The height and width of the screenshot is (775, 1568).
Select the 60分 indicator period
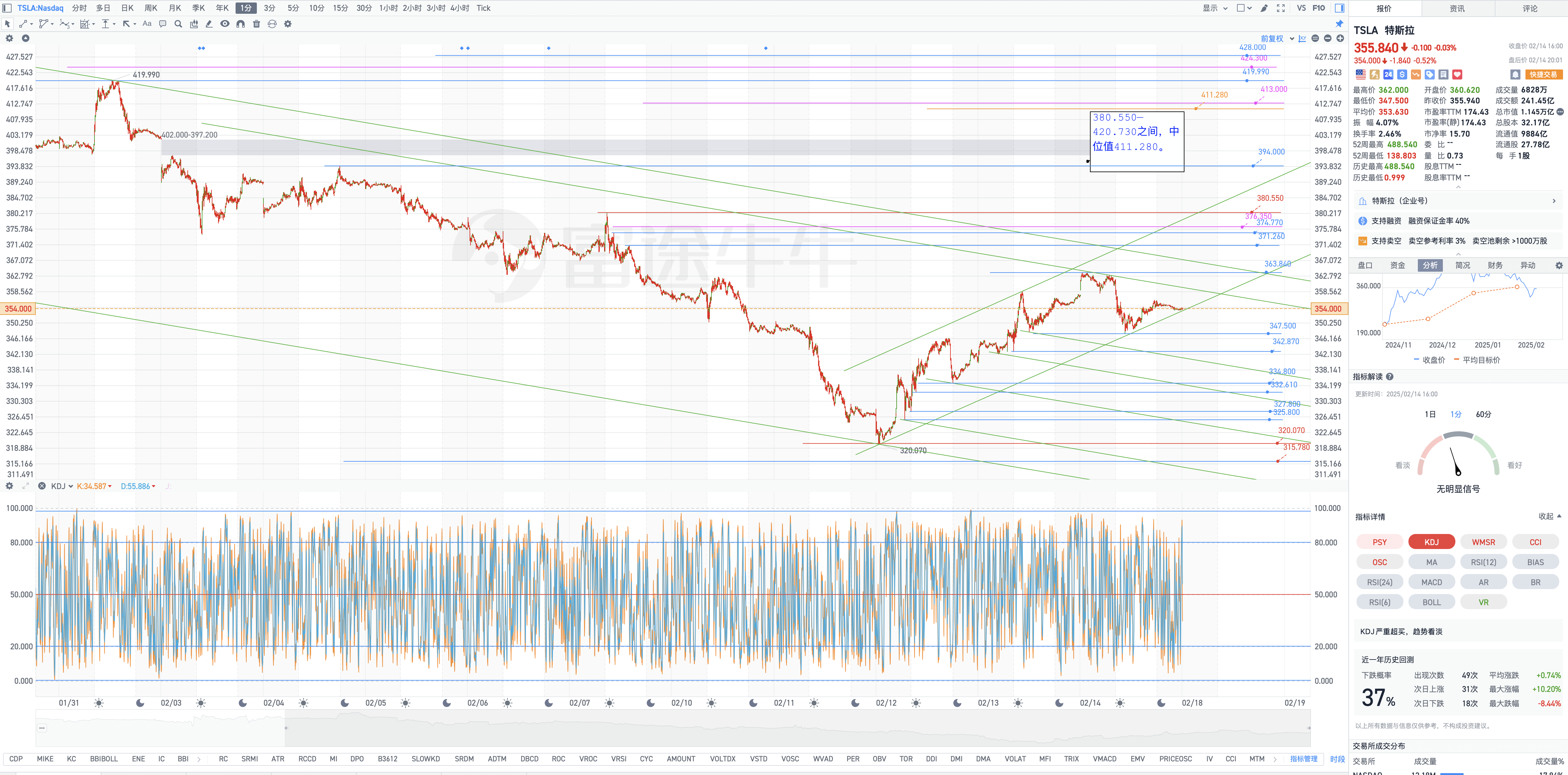1484,414
